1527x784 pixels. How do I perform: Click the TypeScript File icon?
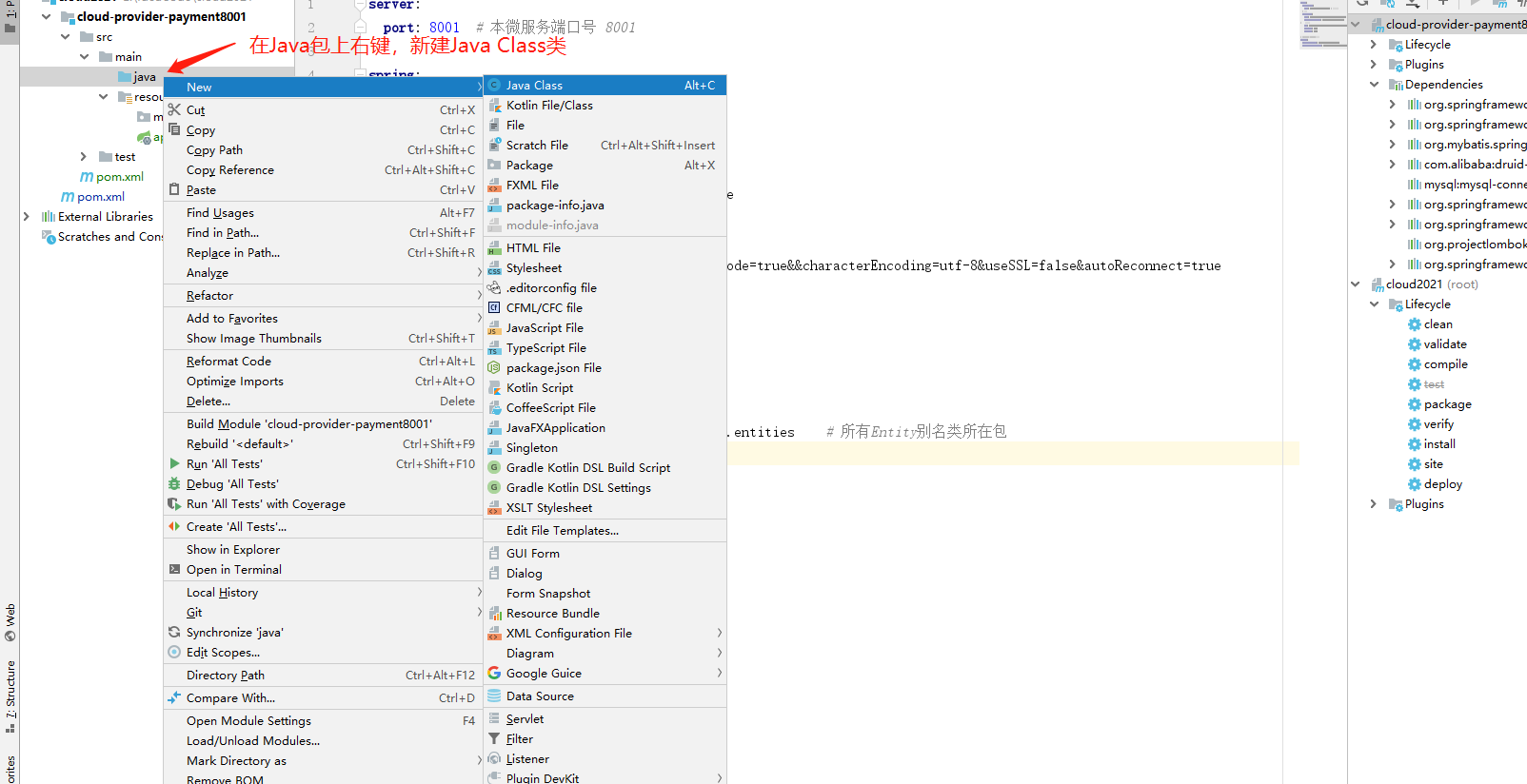pos(494,348)
